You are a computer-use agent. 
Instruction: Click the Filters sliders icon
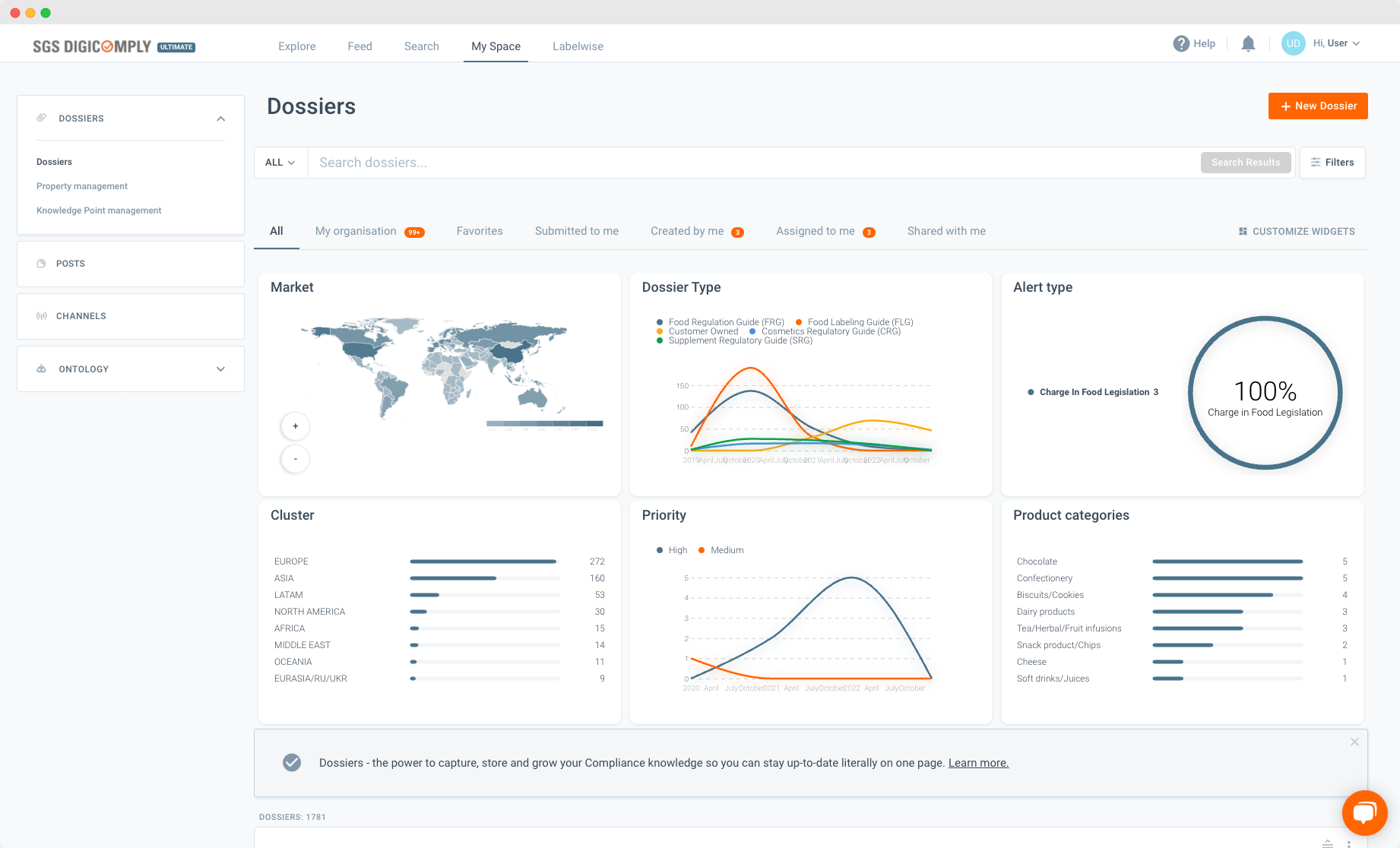point(1316,163)
